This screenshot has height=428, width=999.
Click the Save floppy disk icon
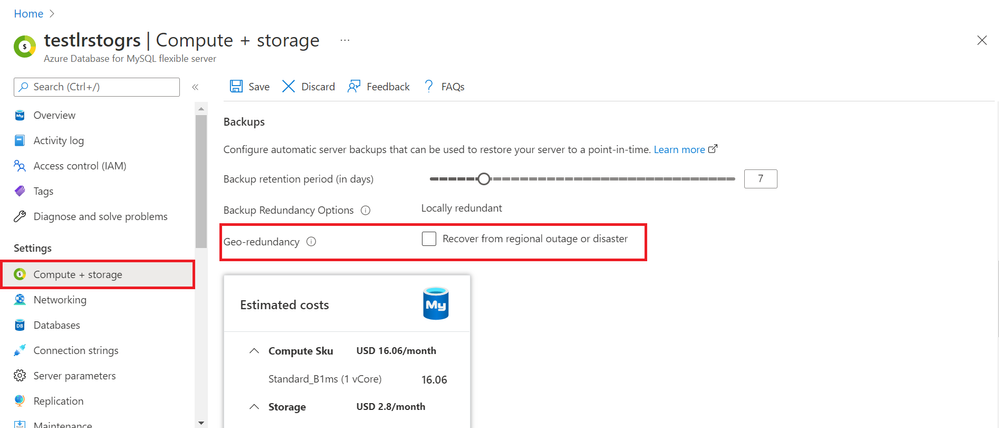pos(236,87)
